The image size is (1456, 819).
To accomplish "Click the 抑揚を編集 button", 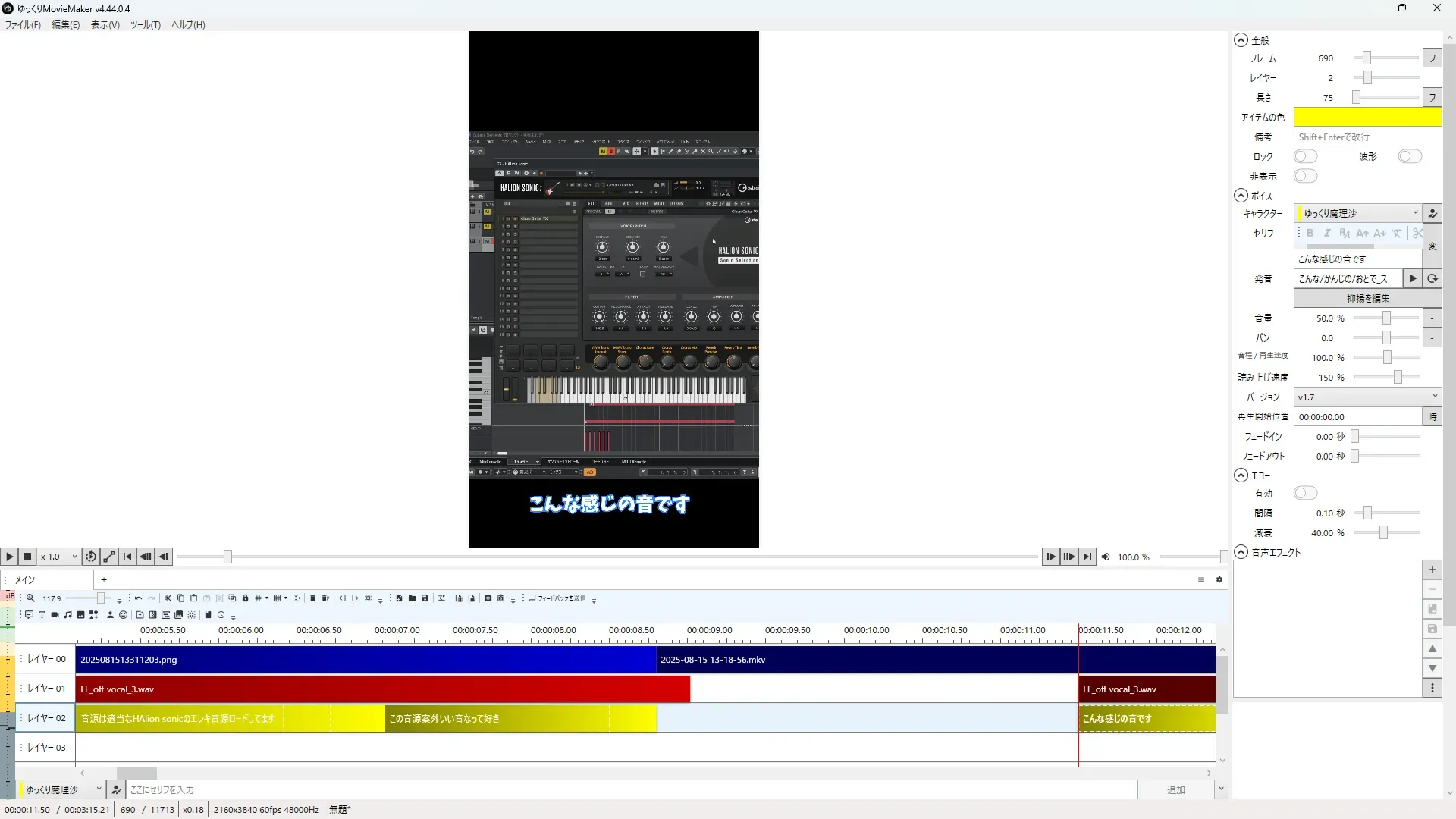I will pyautogui.click(x=1367, y=299).
